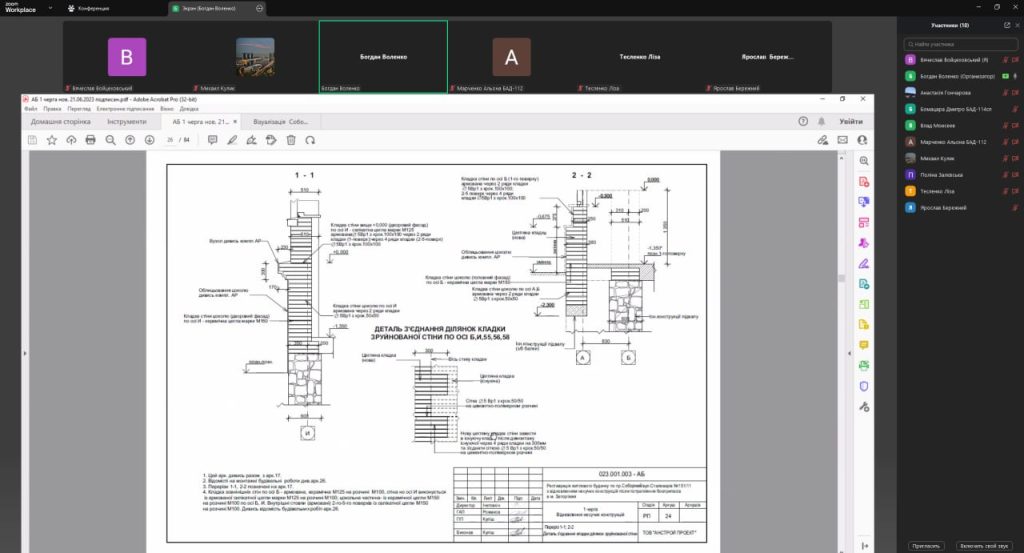The image size is (1024, 553).
Task: Toggle camera icon for Влад Моисеев in list
Action: [1014, 125]
